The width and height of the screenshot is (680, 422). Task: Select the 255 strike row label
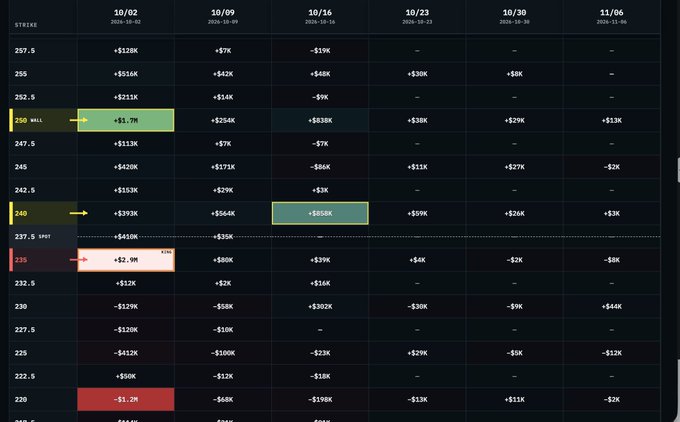[x=43, y=74]
